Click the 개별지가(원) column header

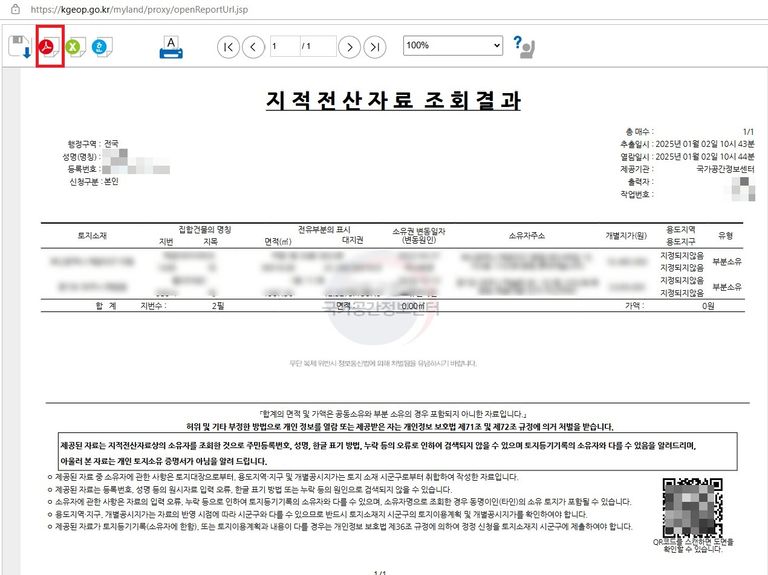click(x=626, y=235)
